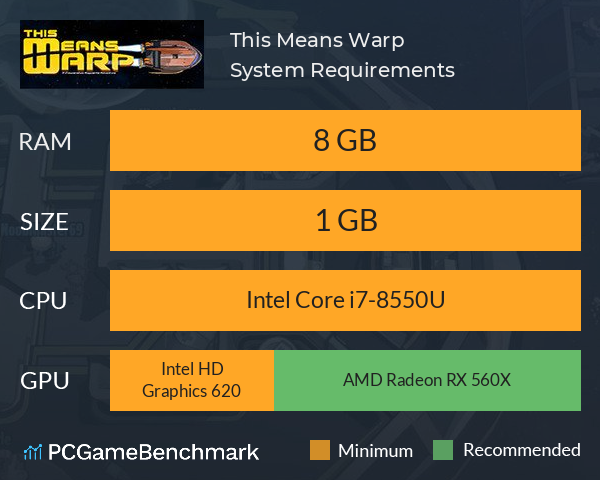Click the Intel Core i7-8550U bar
Image resolution: width=600 pixels, height=480 pixels.
pyautogui.click(x=345, y=300)
